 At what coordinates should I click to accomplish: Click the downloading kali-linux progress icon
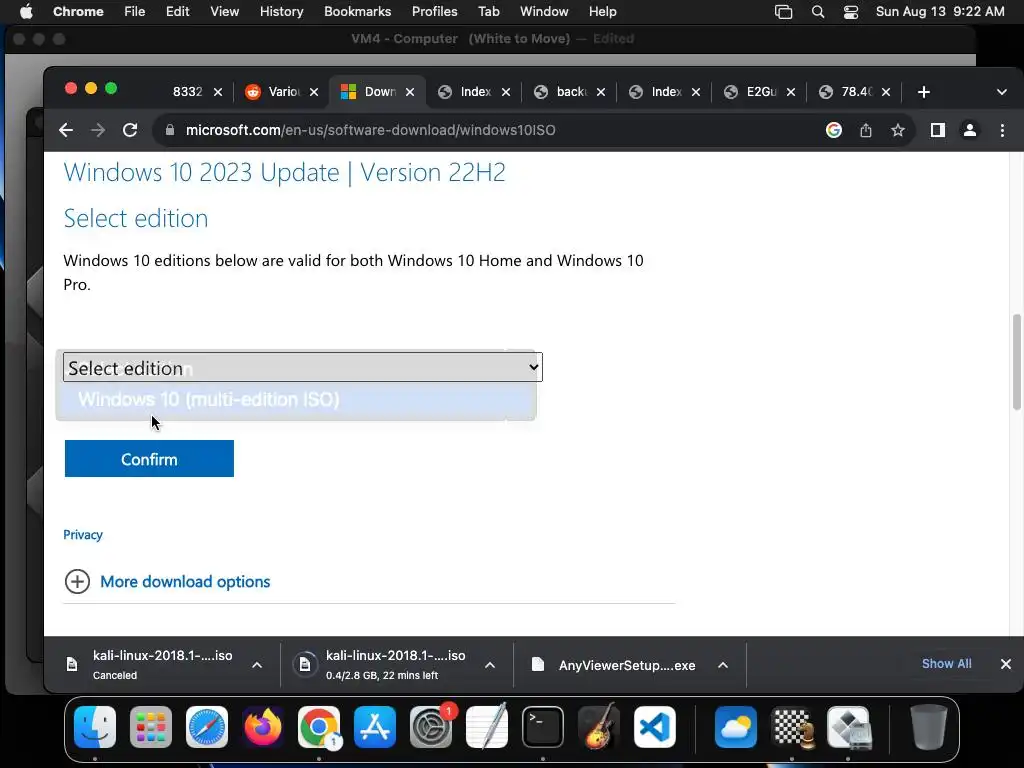coord(305,665)
